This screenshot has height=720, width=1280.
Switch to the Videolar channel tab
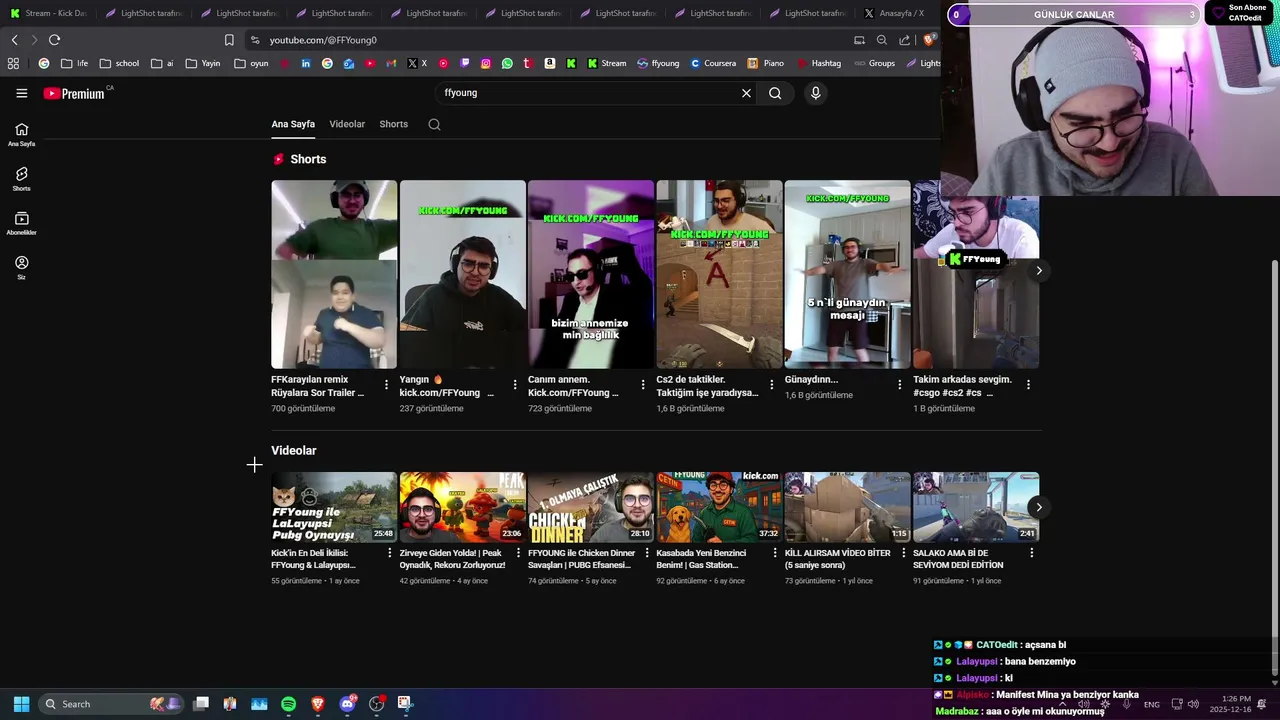pyautogui.click(x=347, y=124)
